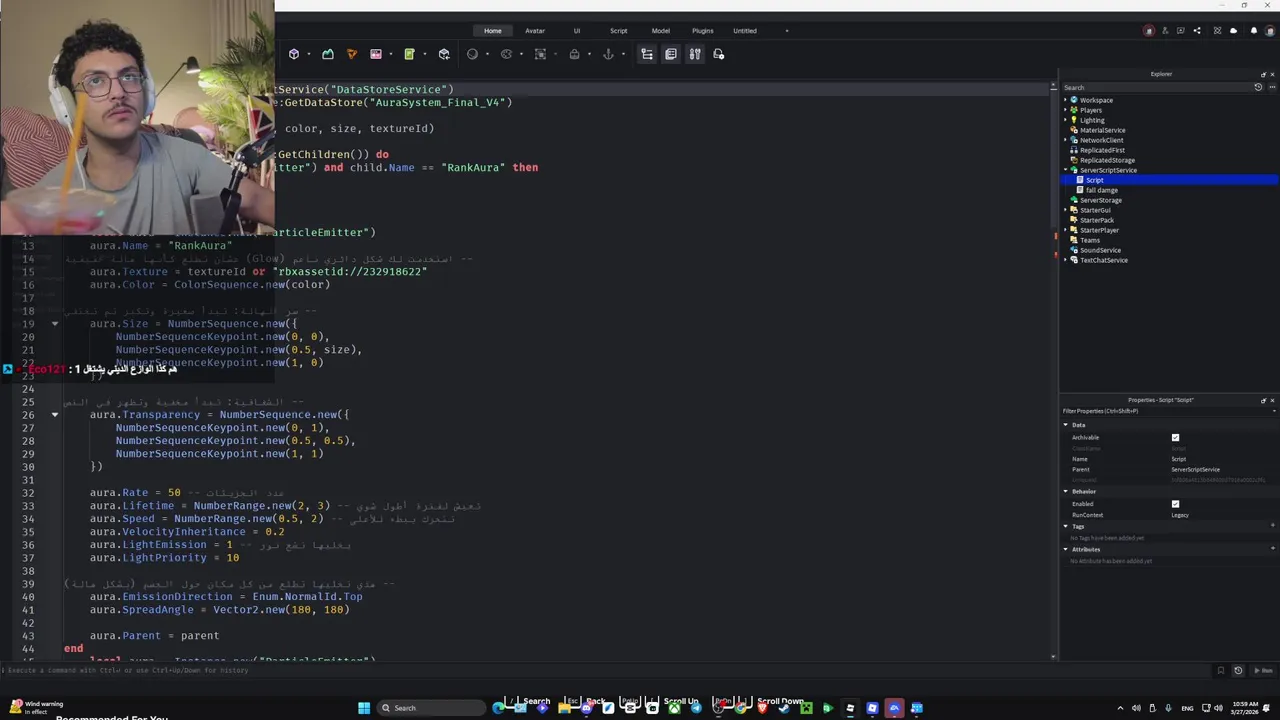Collapse the Data properties section
Image resolution: width=1280 pixels, height=720 pixels.
tap(1066, 425)
